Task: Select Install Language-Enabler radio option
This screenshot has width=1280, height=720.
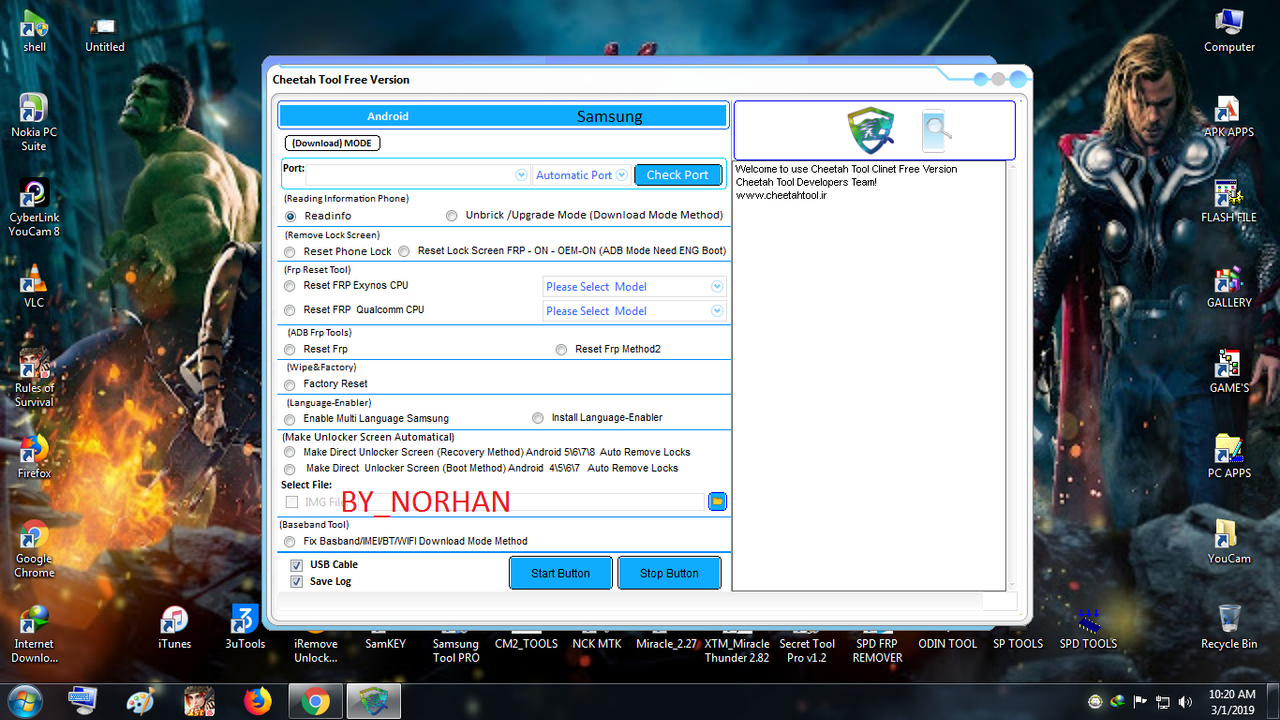Action: (538, 418)
